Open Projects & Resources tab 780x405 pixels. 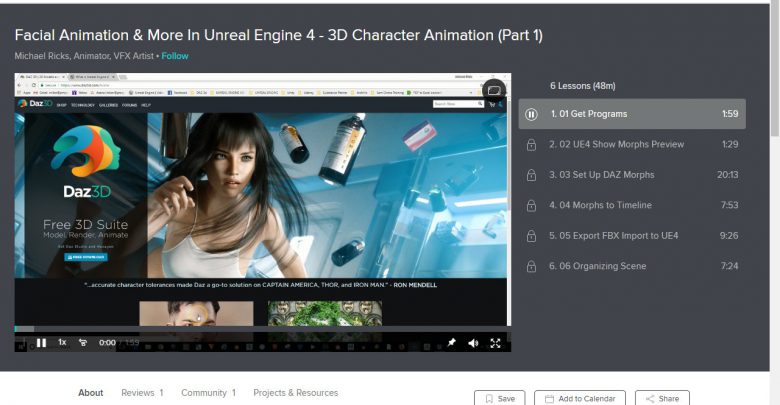click(x=295, y=393)
